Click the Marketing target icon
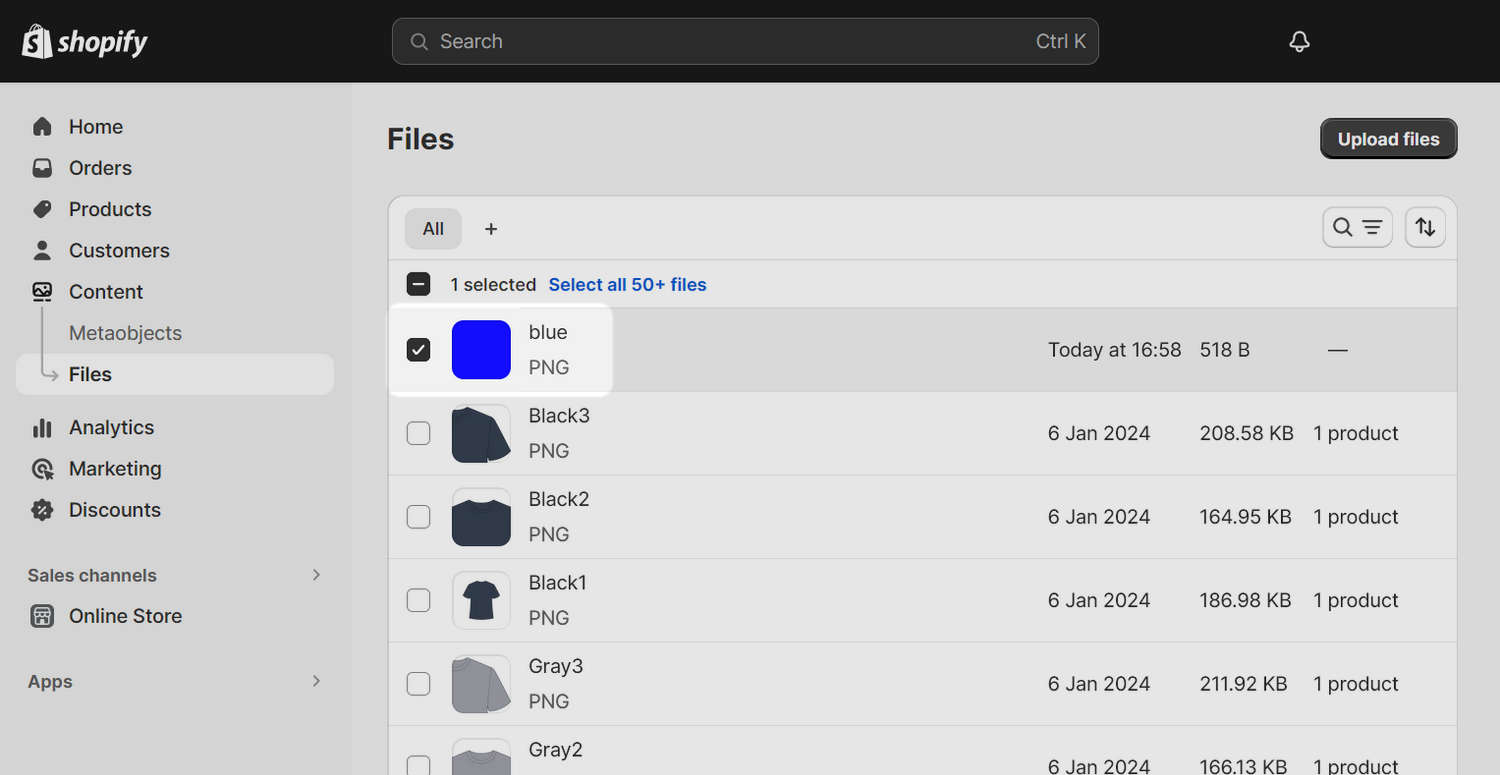 coord(42,469)
